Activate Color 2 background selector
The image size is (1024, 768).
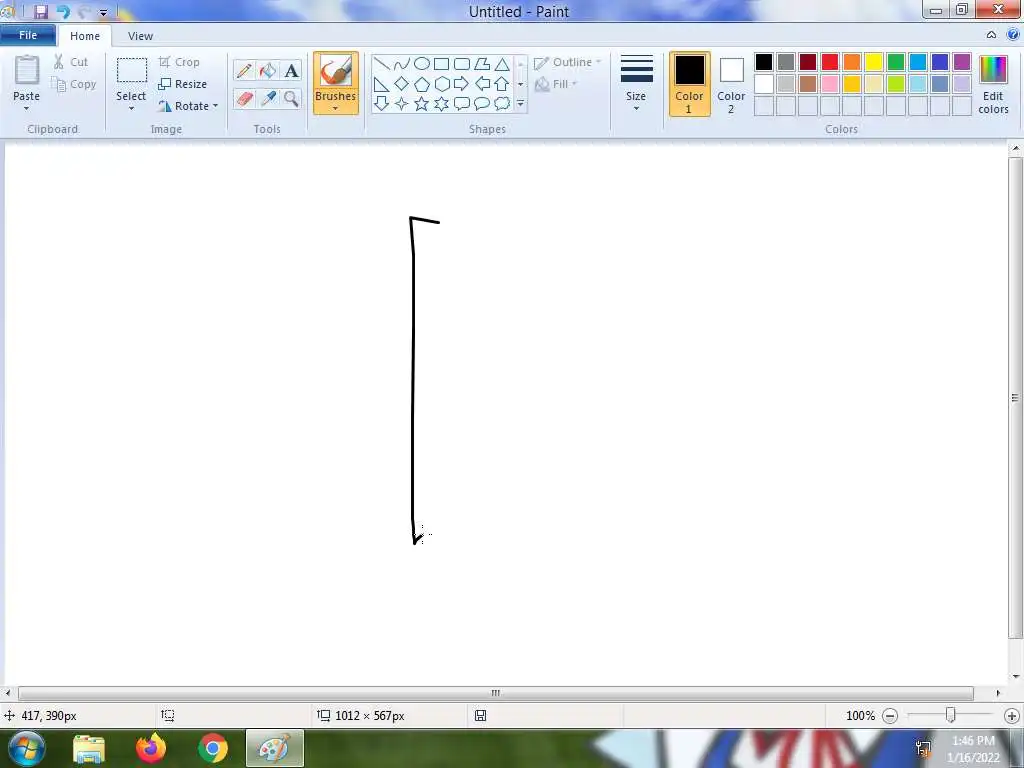coord(731,84)
